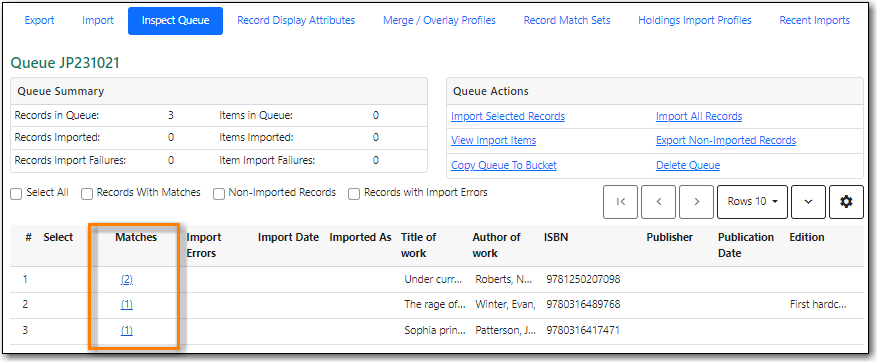Open Record Display Attributes tab

[296, 21]
